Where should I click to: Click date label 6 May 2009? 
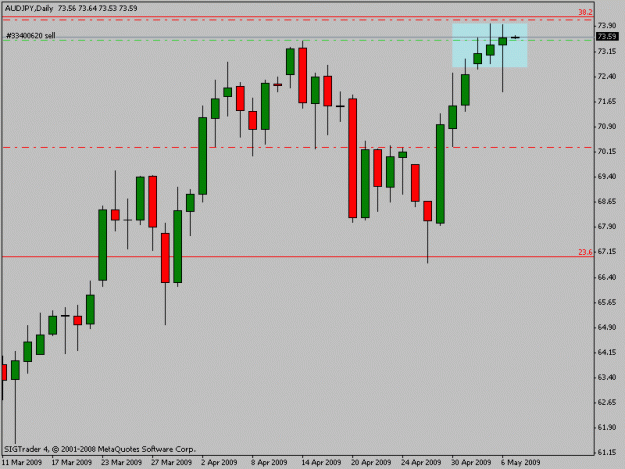521,462
